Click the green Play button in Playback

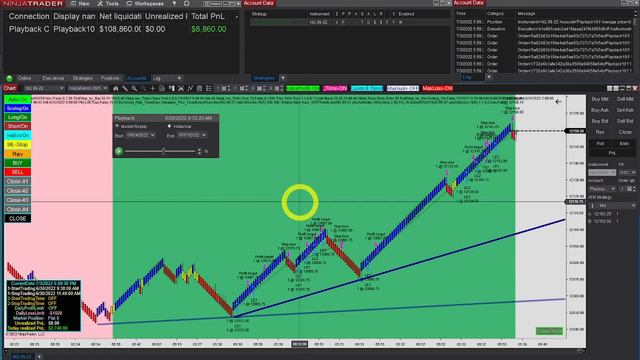click(119, 151)
